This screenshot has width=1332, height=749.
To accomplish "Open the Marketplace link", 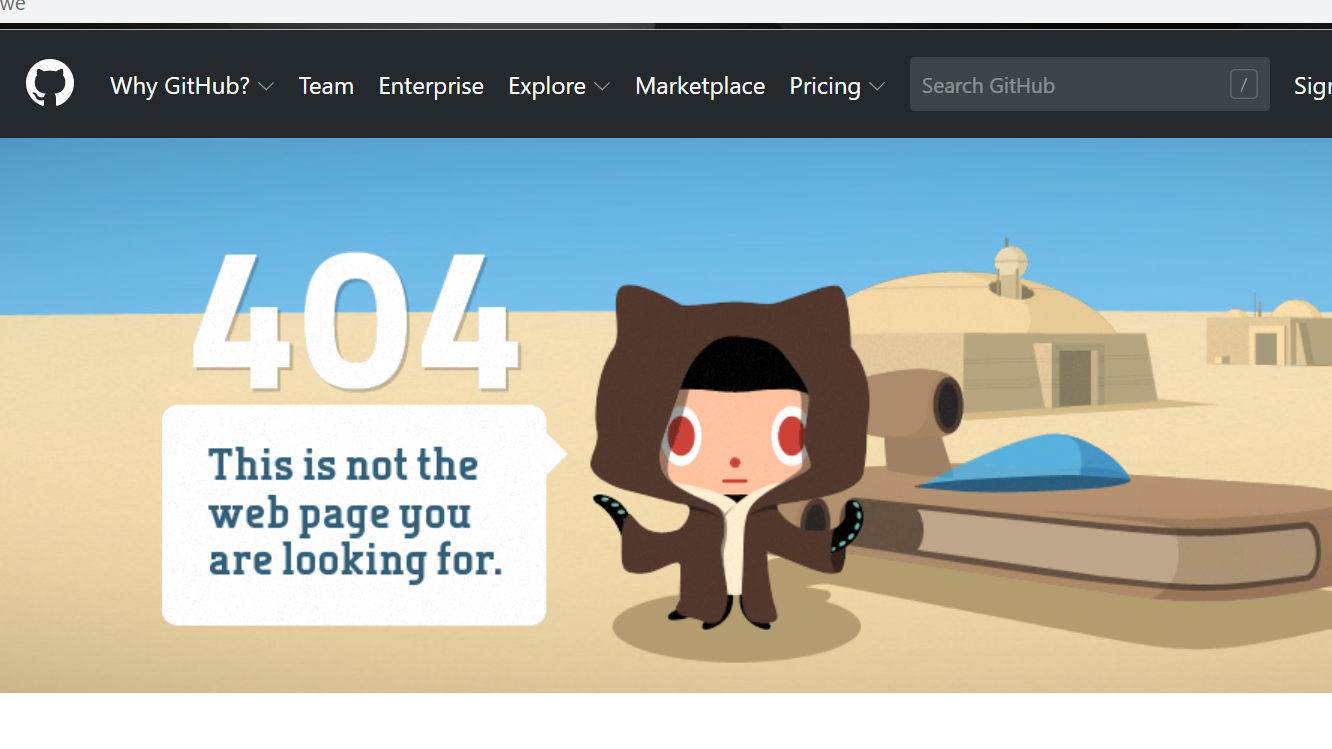I will click(700, 86).
